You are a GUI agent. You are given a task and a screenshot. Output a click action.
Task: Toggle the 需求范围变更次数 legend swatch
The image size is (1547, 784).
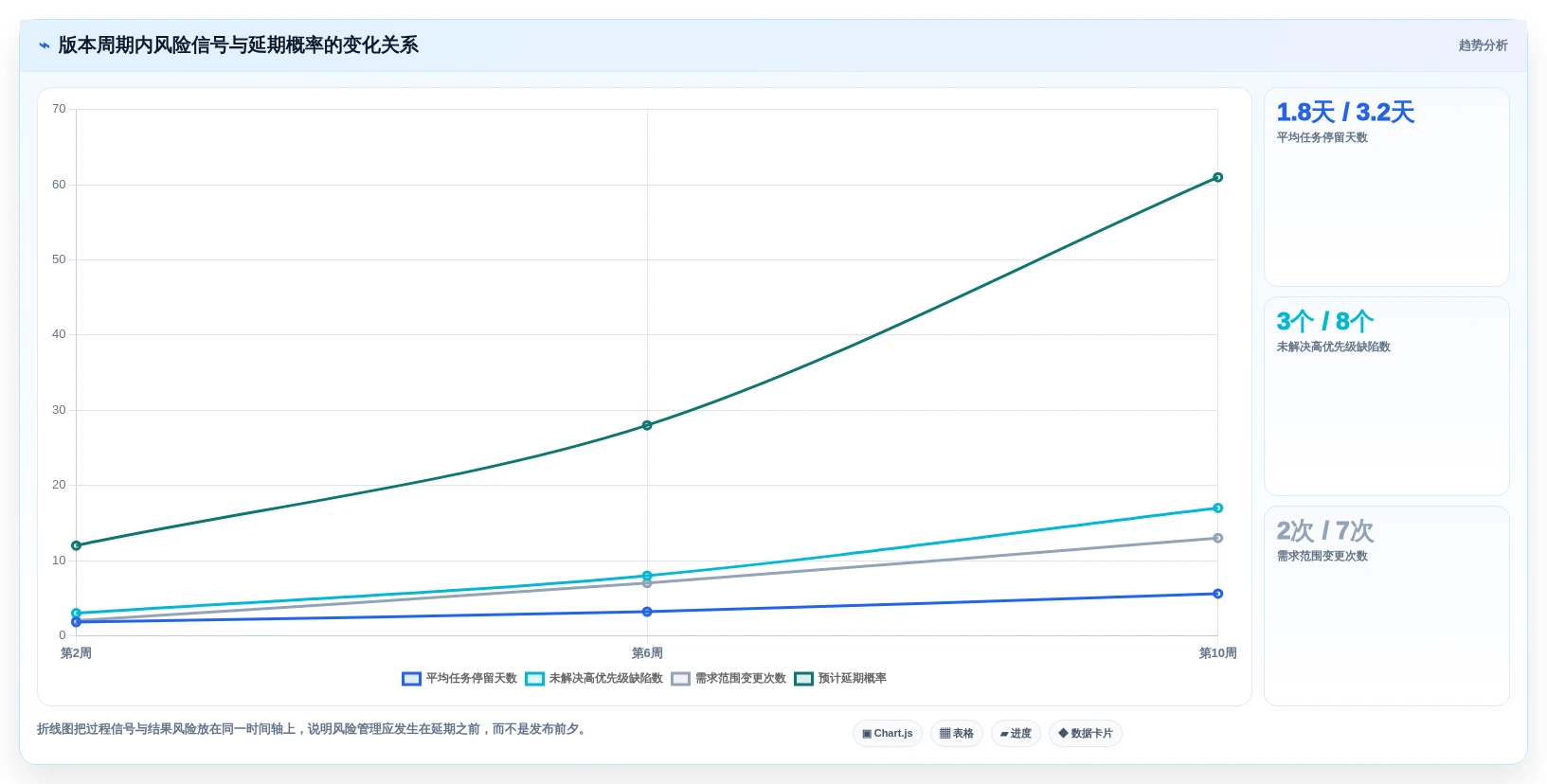pyautogui.click(x=680, y=679)
